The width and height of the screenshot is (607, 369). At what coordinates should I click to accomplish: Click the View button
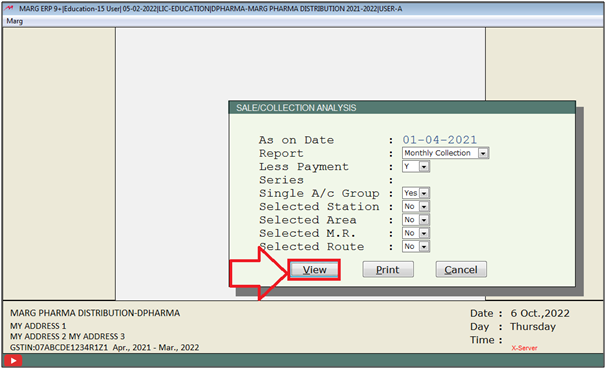tap(314, 269)
